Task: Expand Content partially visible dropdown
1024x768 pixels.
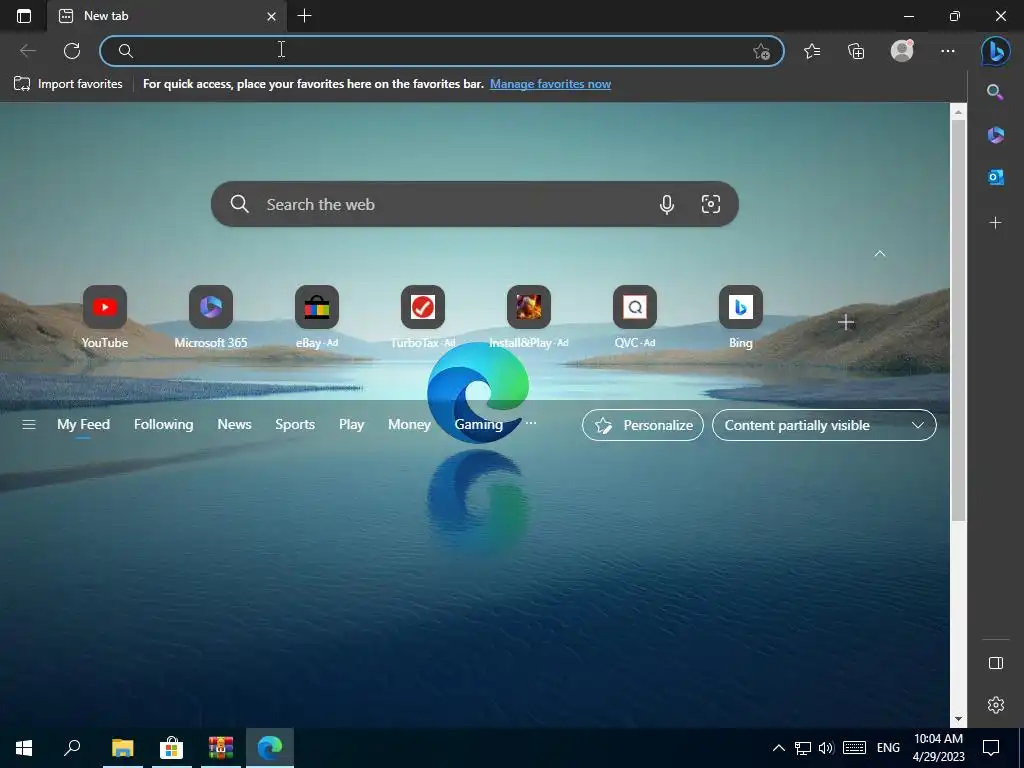Action: click(x=824, y=425)
